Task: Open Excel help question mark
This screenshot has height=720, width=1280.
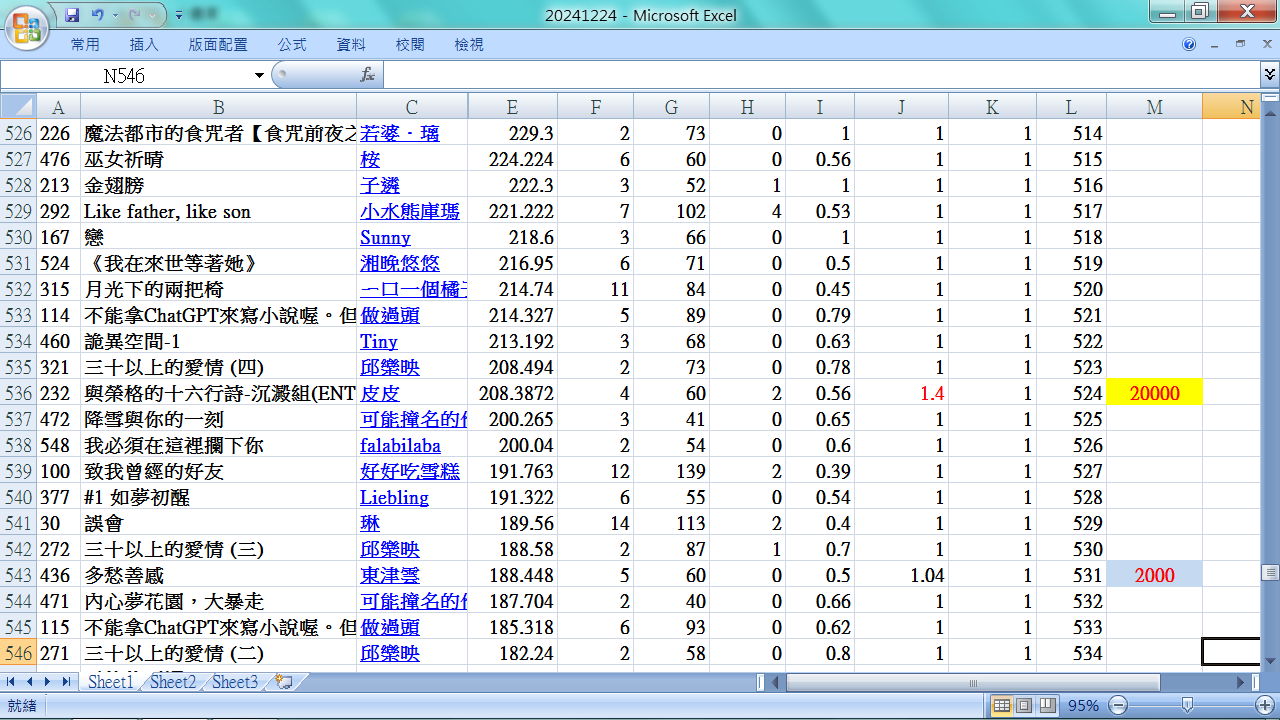Action: [x=1189, y=44]
